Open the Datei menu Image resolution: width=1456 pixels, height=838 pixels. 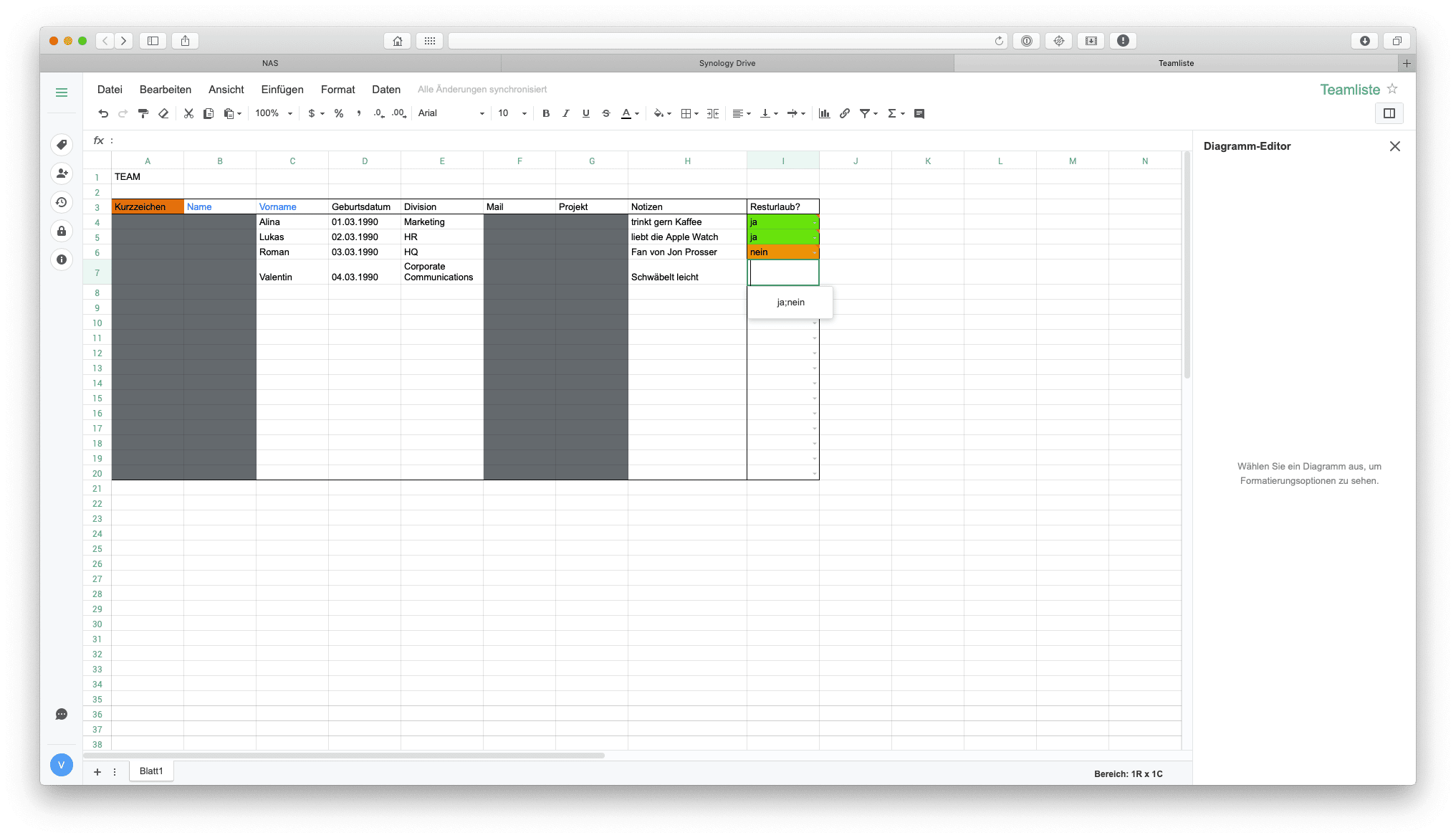tap(110, 90)
